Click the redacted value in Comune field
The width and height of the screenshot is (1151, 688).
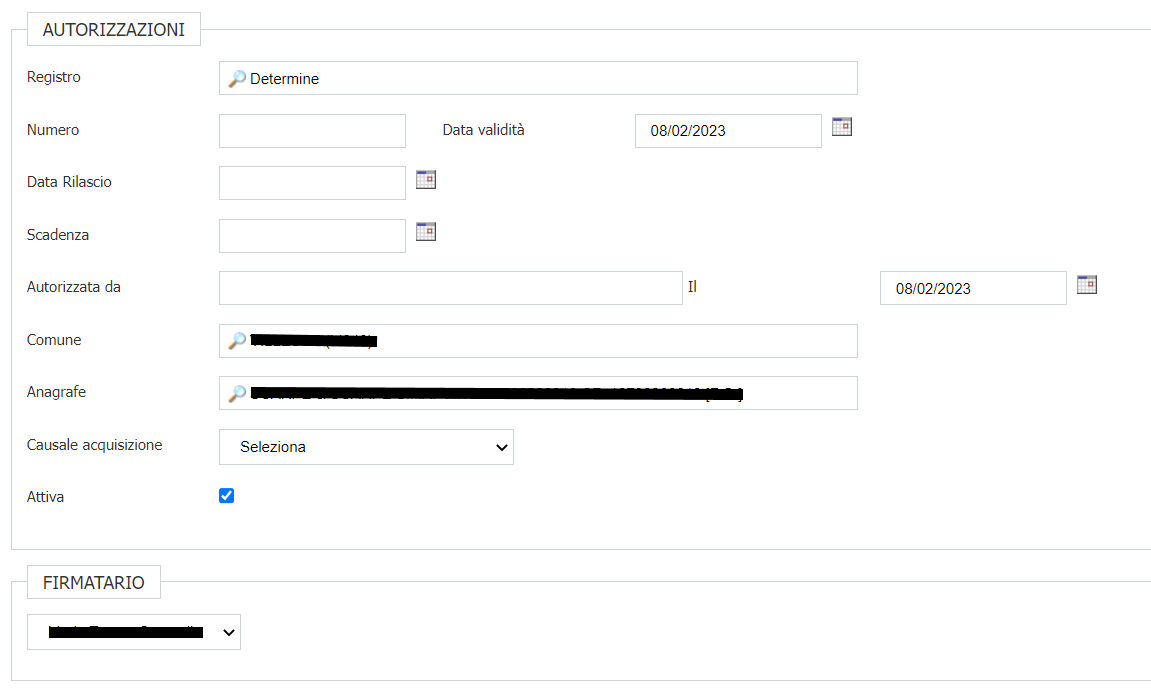(313, 341)
